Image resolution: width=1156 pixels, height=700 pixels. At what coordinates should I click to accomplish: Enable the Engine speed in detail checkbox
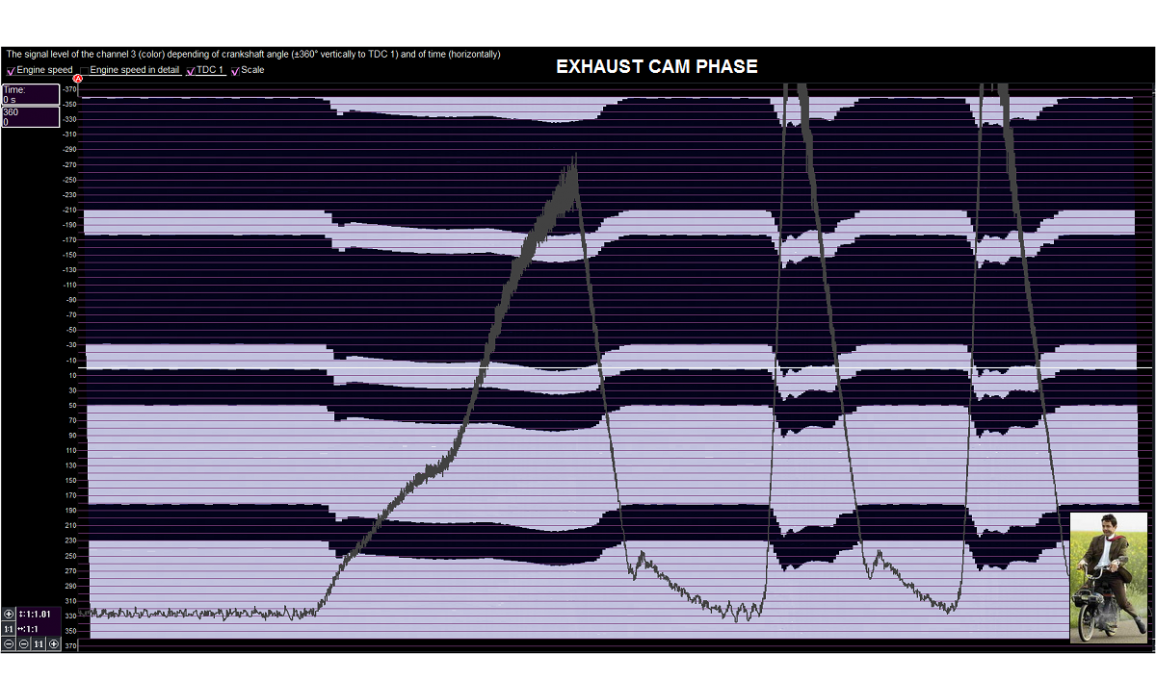pyautogui.click(x=85, y=71)
